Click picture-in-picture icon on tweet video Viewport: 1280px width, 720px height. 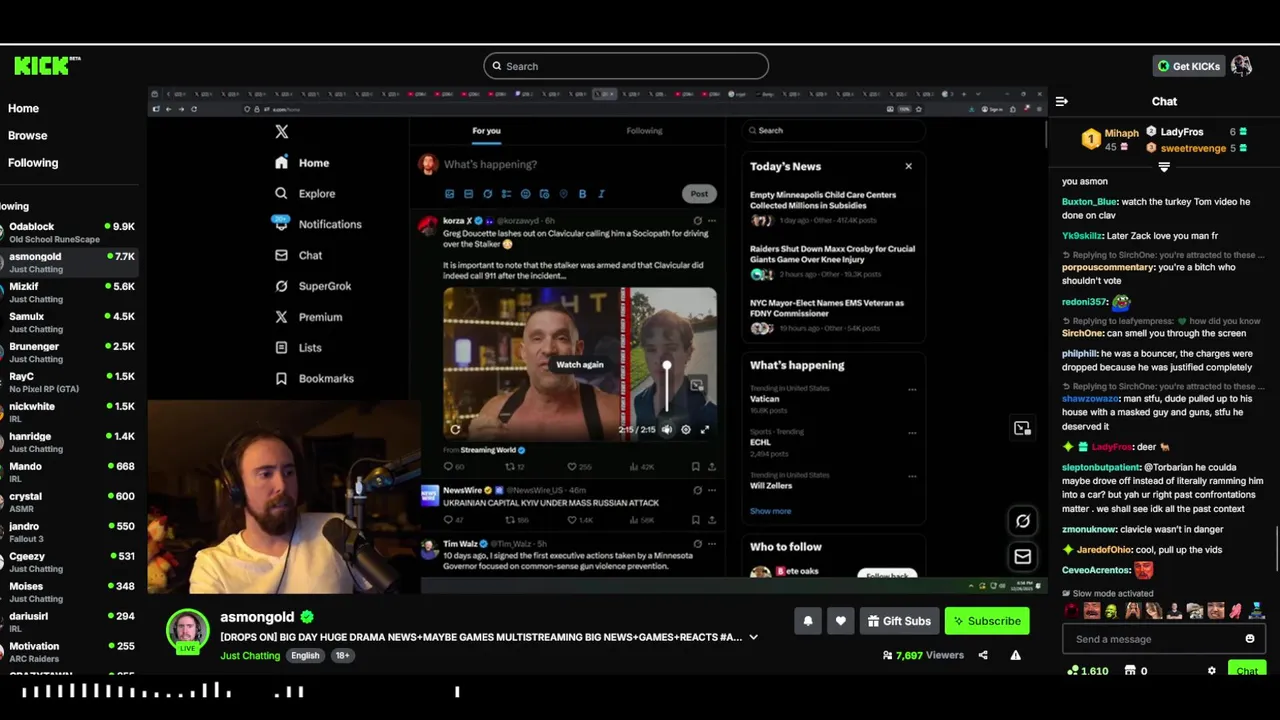point(697,384)
